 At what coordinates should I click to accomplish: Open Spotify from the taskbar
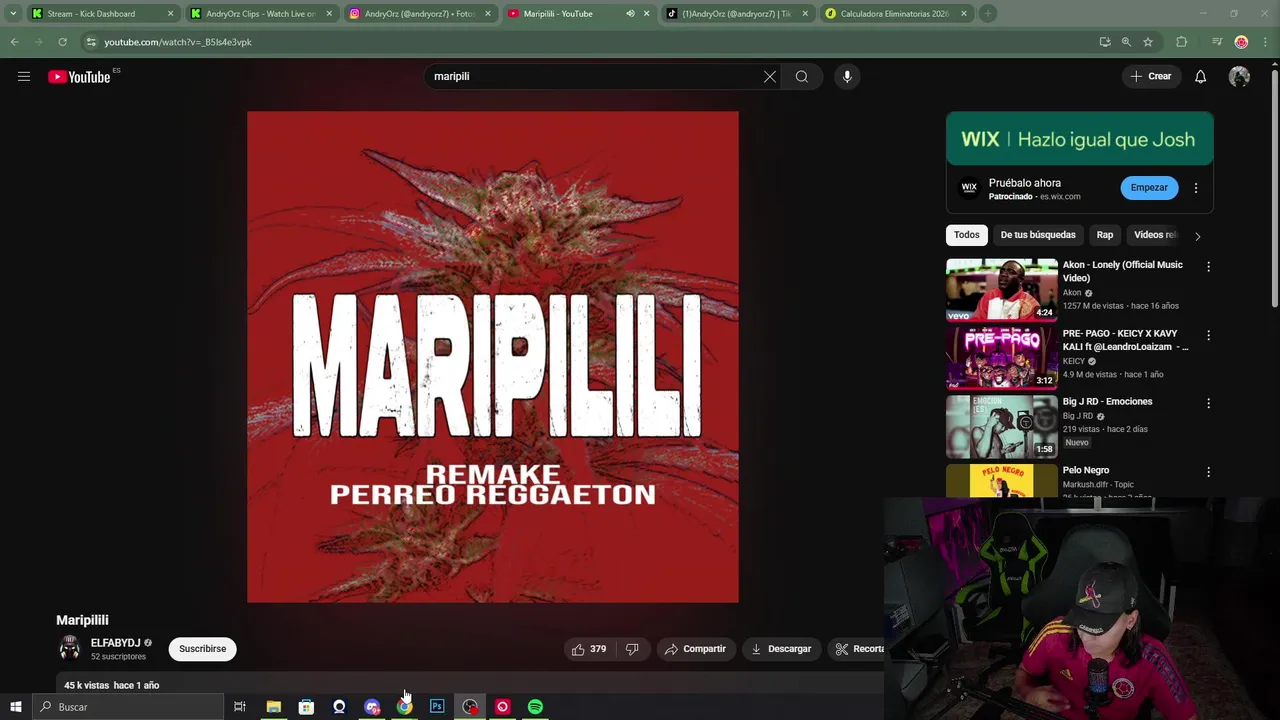535,707
